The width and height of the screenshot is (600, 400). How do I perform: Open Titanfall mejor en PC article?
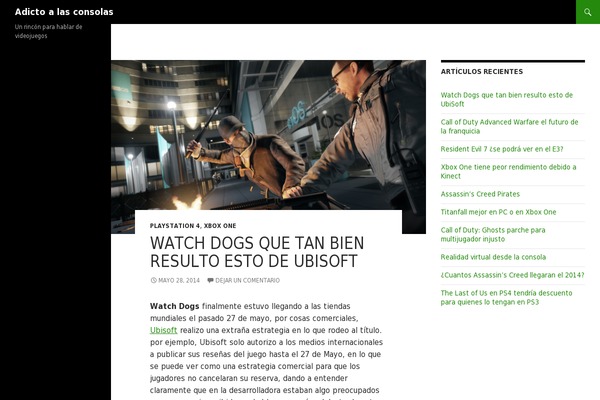[498, 212]
